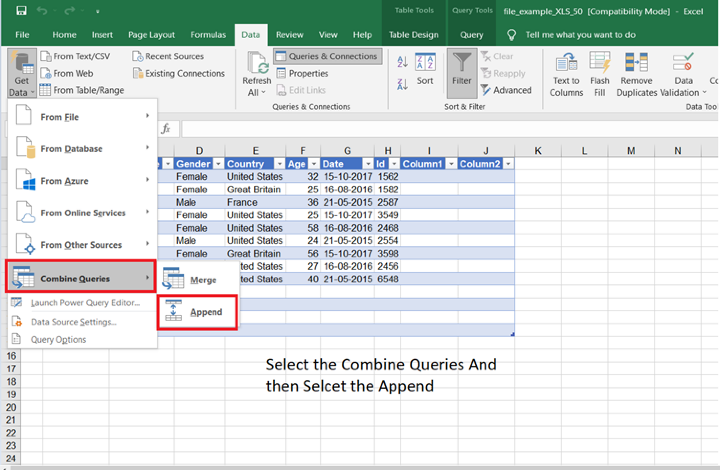Click the Sort A to Z icon

pos(402,62)
